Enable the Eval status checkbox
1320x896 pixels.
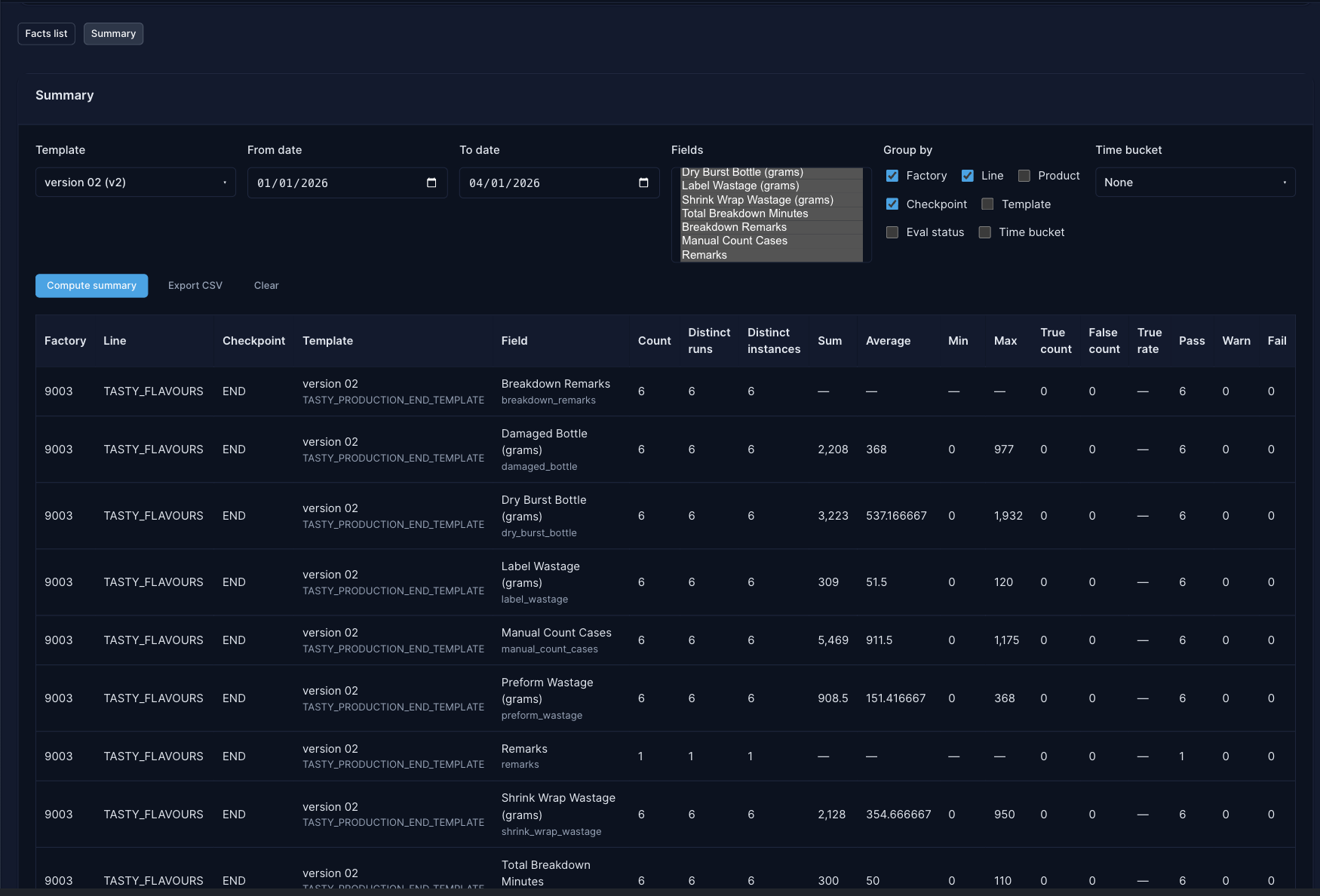892,232
